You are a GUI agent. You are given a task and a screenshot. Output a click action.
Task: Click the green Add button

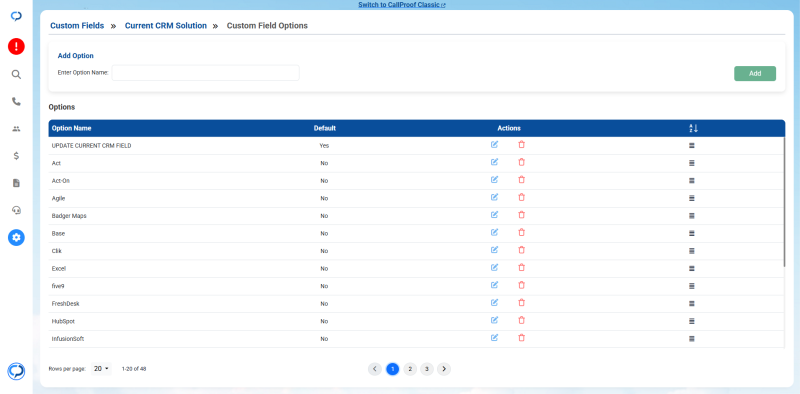755,73
